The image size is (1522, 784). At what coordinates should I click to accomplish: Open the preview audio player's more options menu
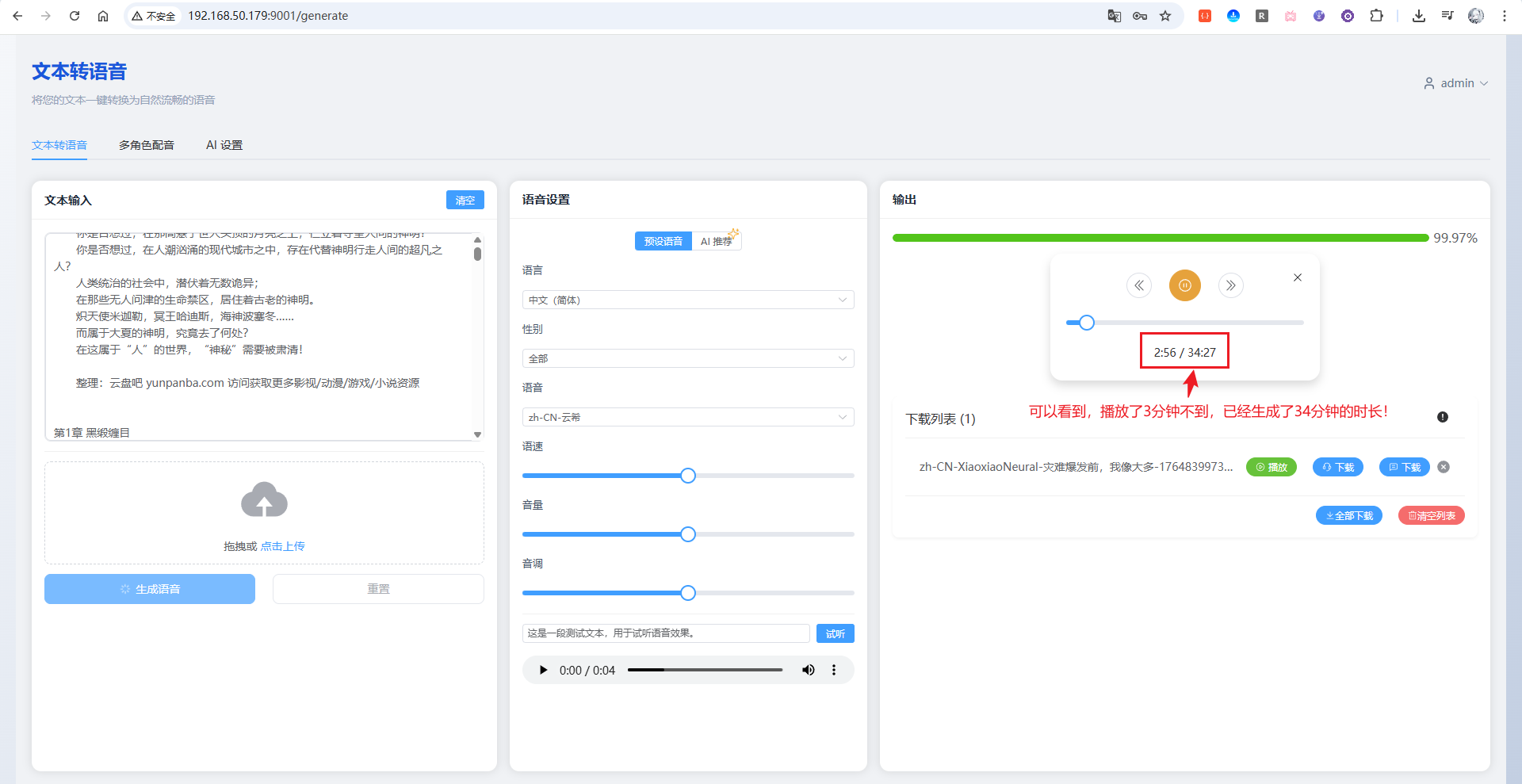[834, 670]
